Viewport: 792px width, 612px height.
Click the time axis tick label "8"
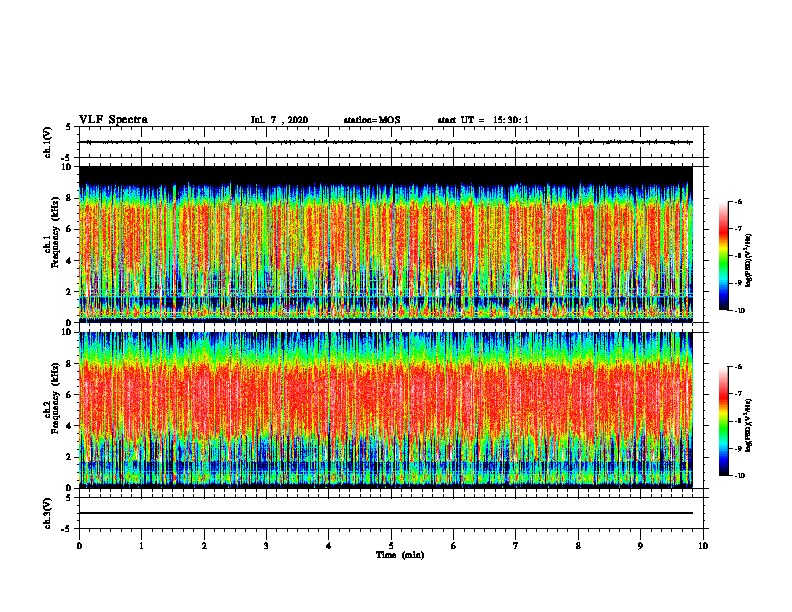pyautogui.click(x=578, y=546)
